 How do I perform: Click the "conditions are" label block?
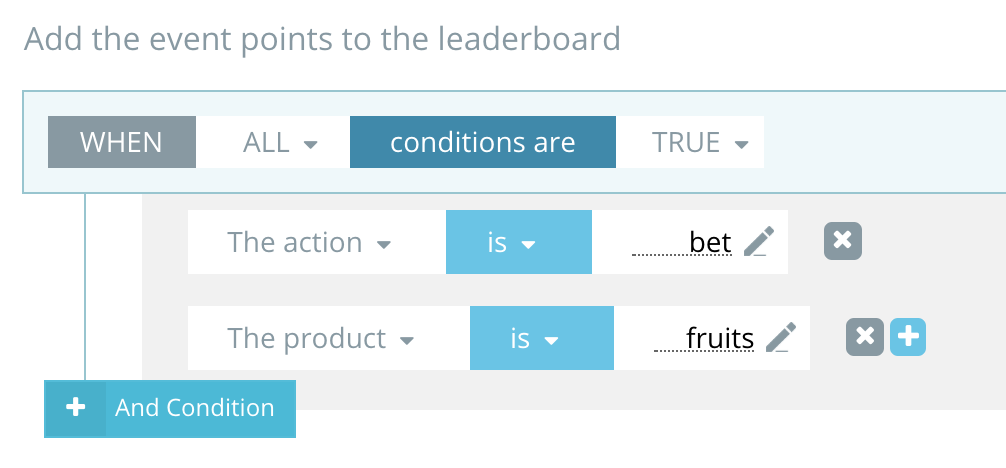coord(482,143)
